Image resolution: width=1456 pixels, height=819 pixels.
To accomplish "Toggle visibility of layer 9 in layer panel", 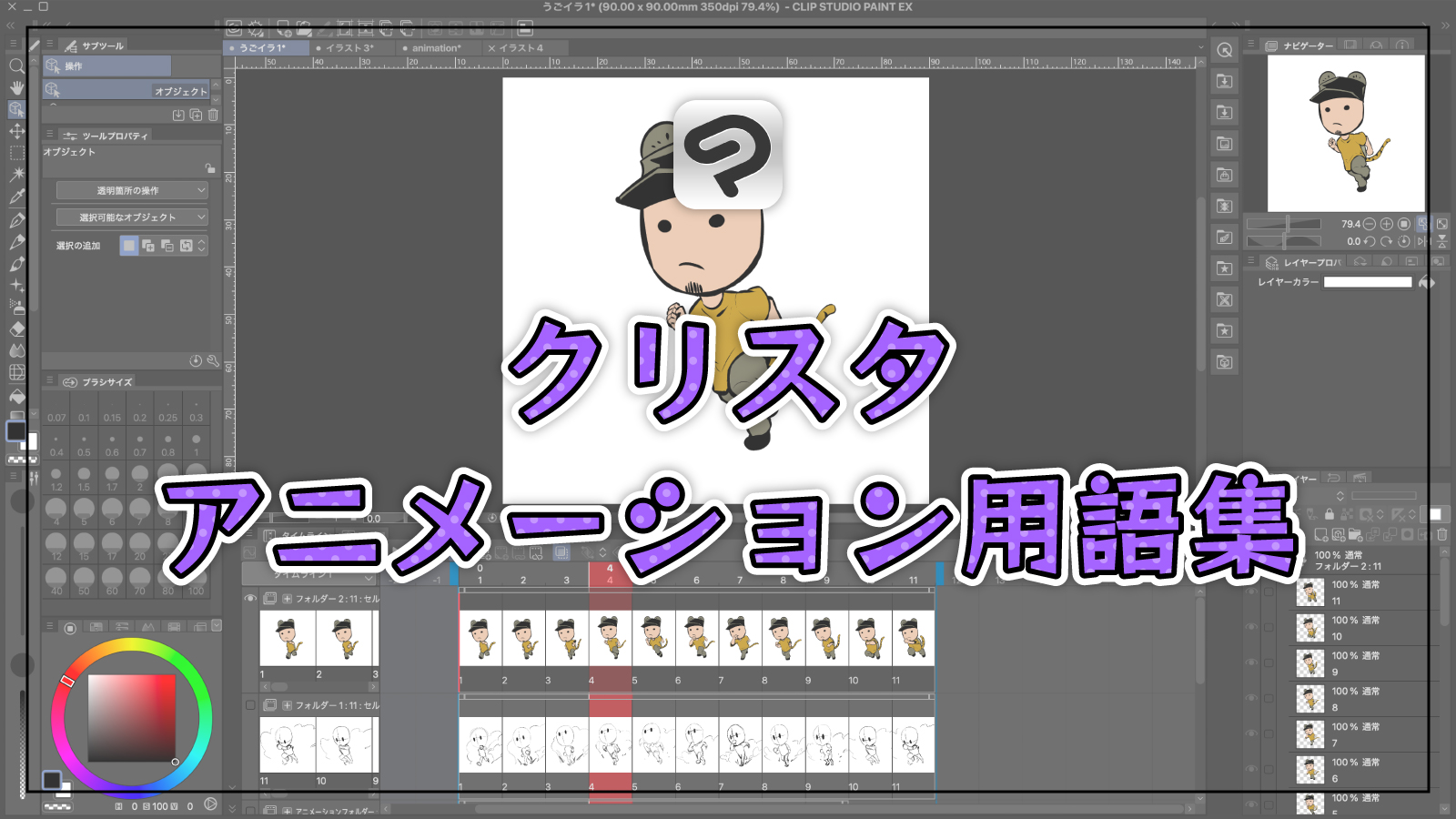I will pos(1251,663).
